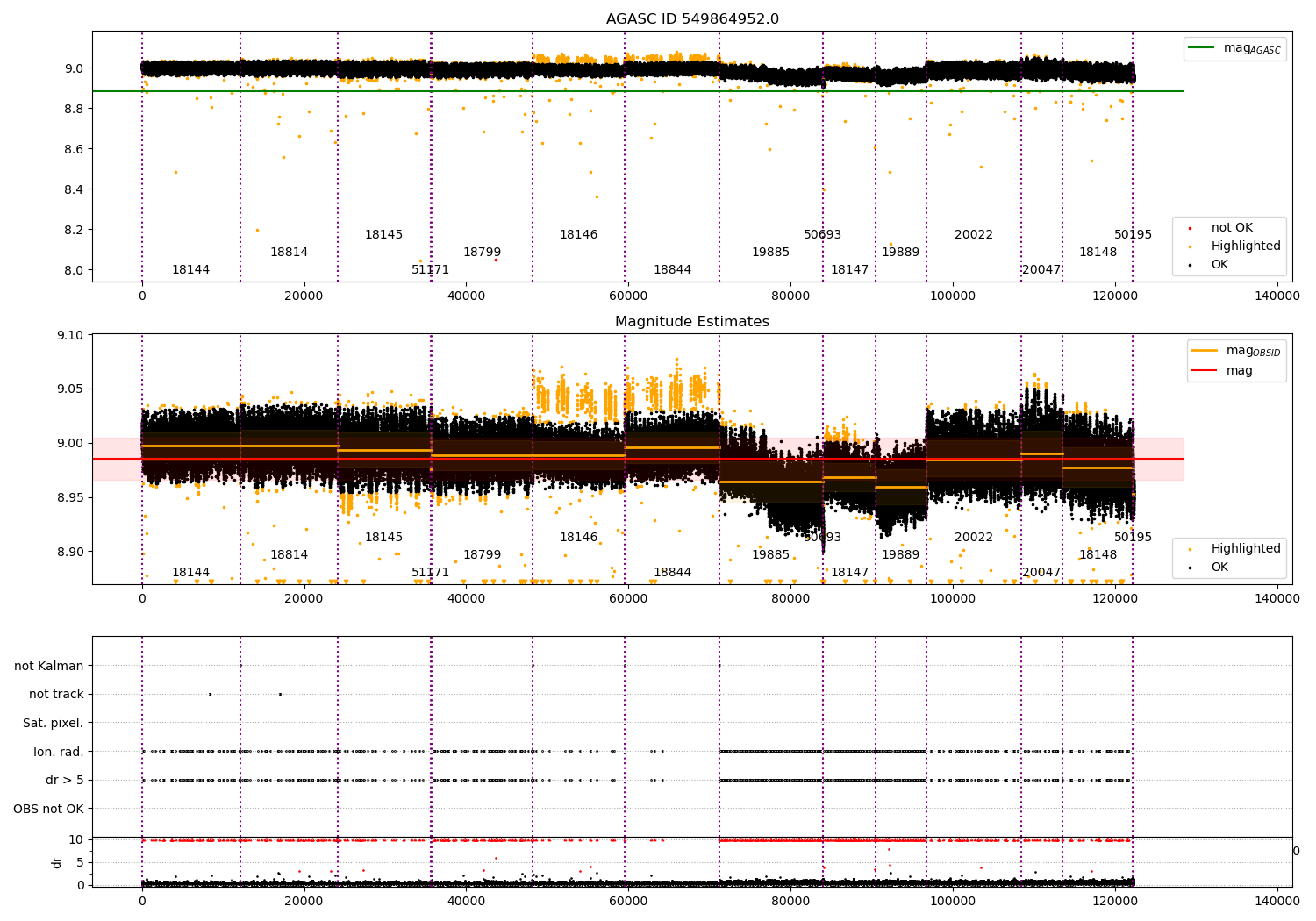Click the 60000 tick below the top plot

628,296
